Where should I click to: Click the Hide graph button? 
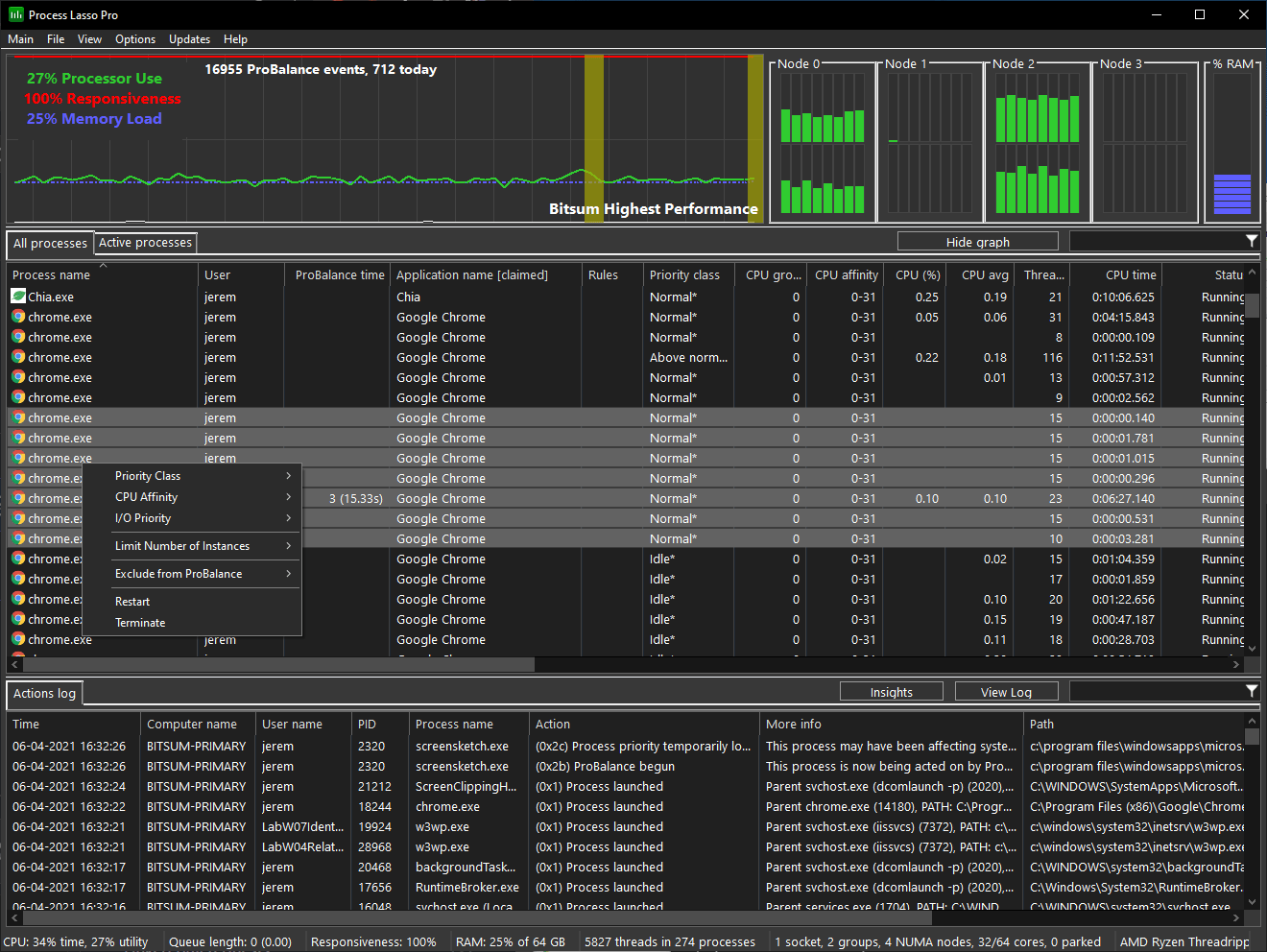(x=977, y=241)
